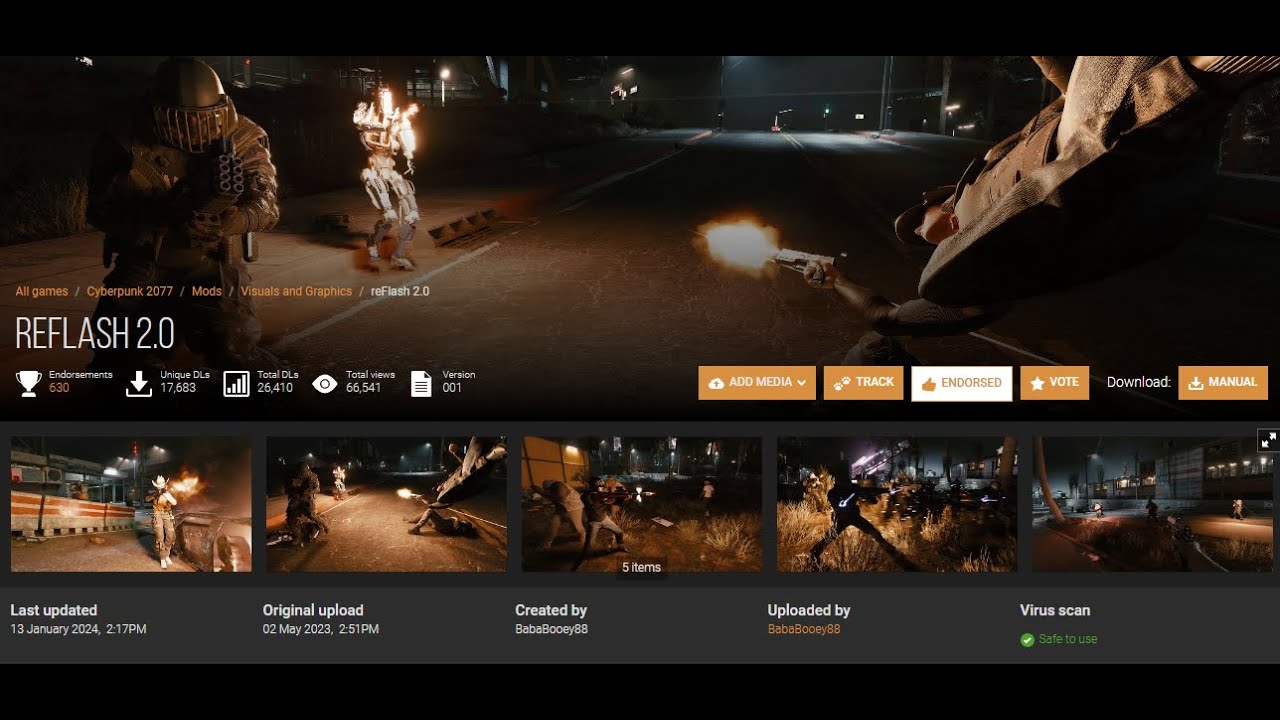This screenshot has height=720, width=1280.
Task: Click the REFLASH 2.0 title
Action: pyautogui.click(x=95, y=334)
